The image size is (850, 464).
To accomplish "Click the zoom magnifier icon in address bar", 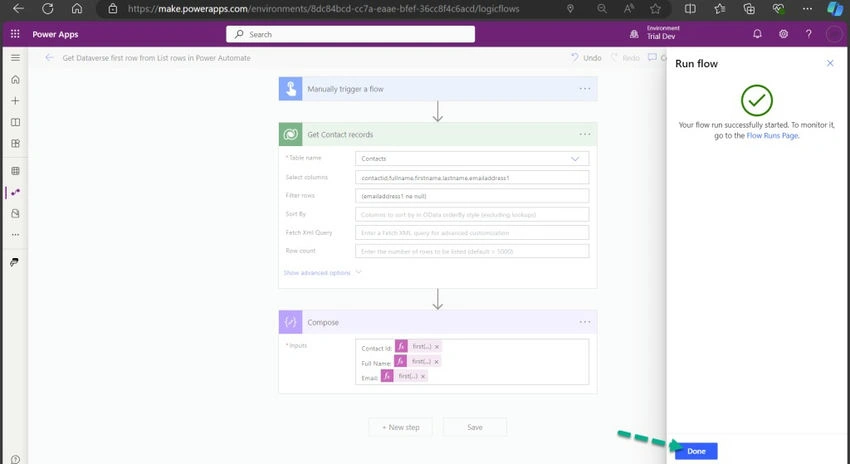I will [602, 9].
